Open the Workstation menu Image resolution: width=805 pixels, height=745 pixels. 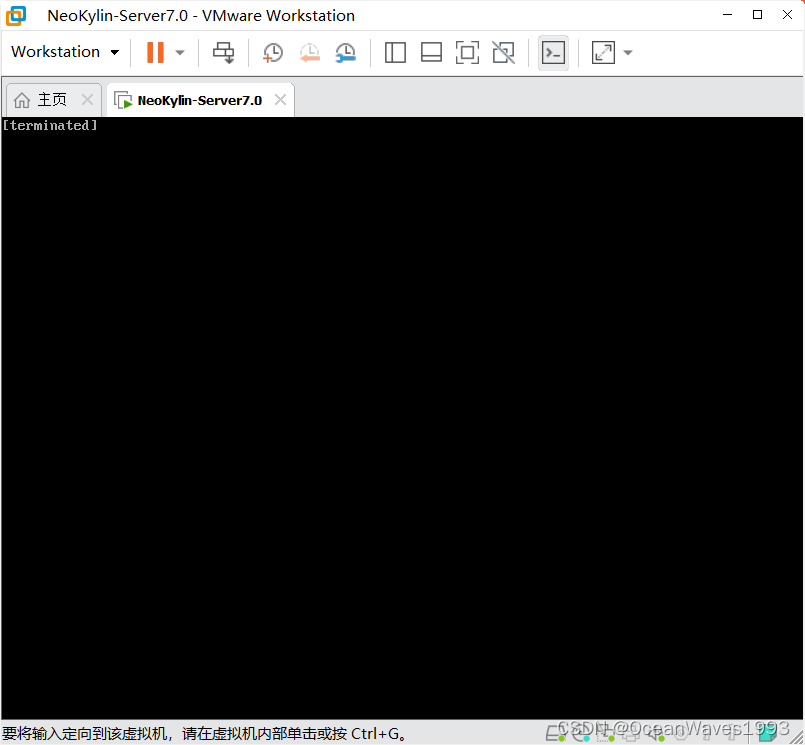65,52
